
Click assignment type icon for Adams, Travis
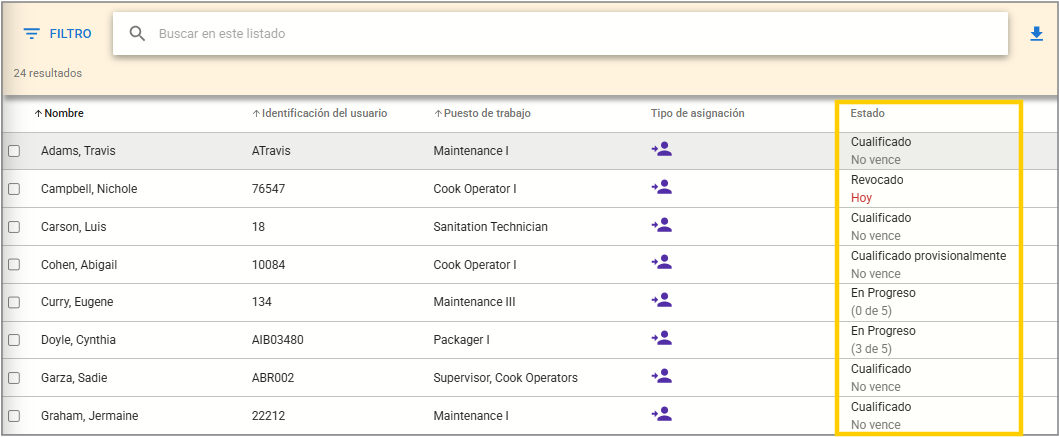pyautogui.click(x=661, y=150)
